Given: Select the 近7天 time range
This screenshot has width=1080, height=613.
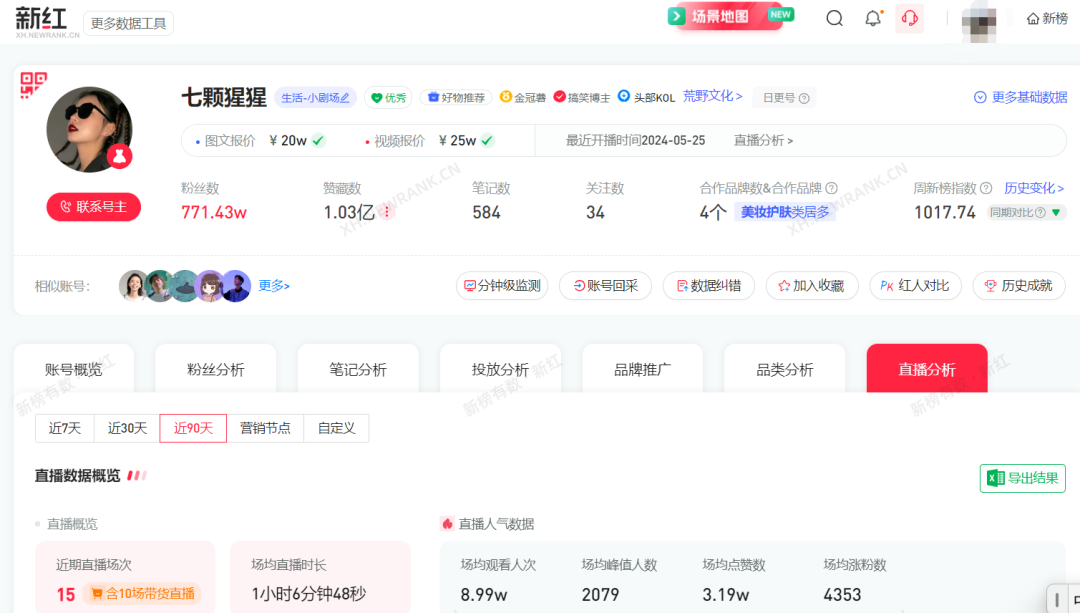Looking at the screenshot, I should [x=65, y=428].
